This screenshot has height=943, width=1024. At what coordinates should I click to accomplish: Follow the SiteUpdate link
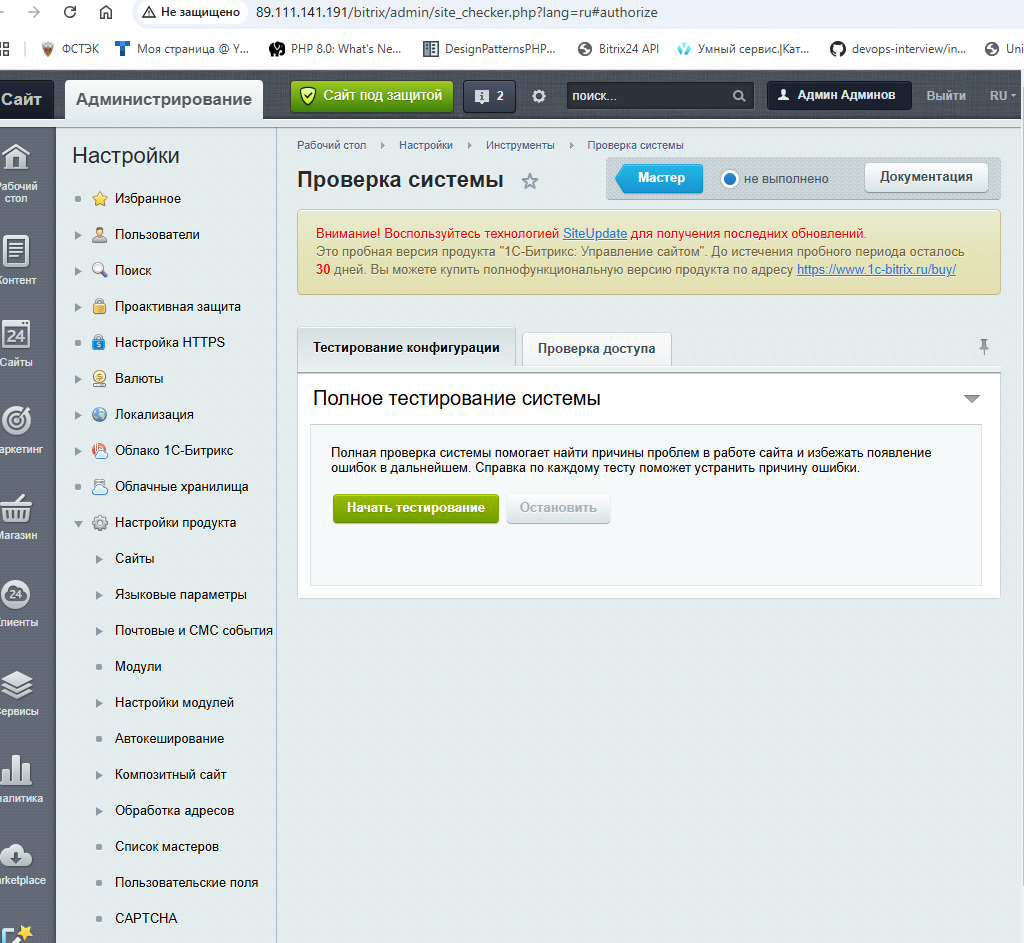click(x=595, y=234)
